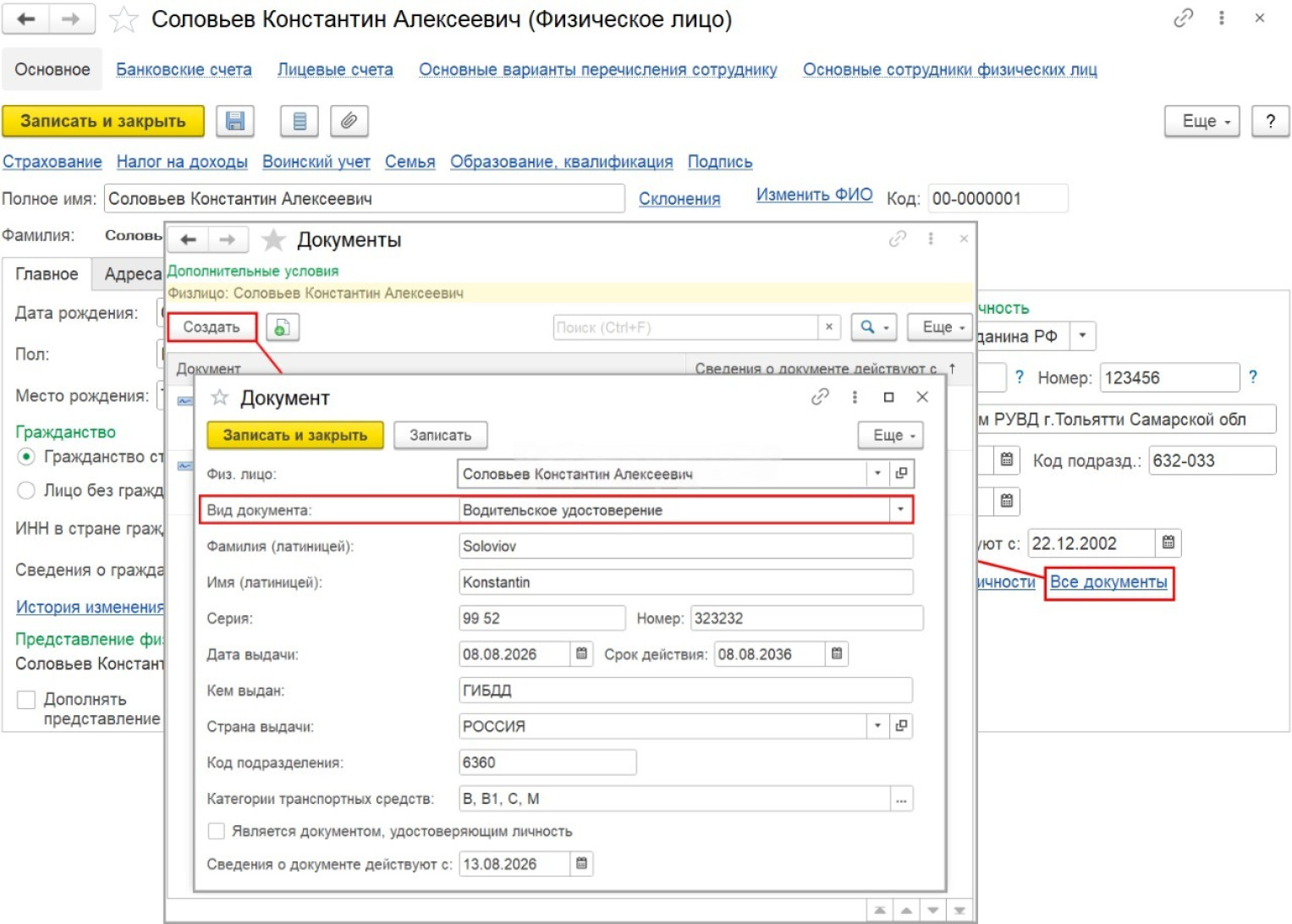This screenshot has width=1292, height=924.
Task: Click kebab menu in Документ dialog header
Action: 855,397
